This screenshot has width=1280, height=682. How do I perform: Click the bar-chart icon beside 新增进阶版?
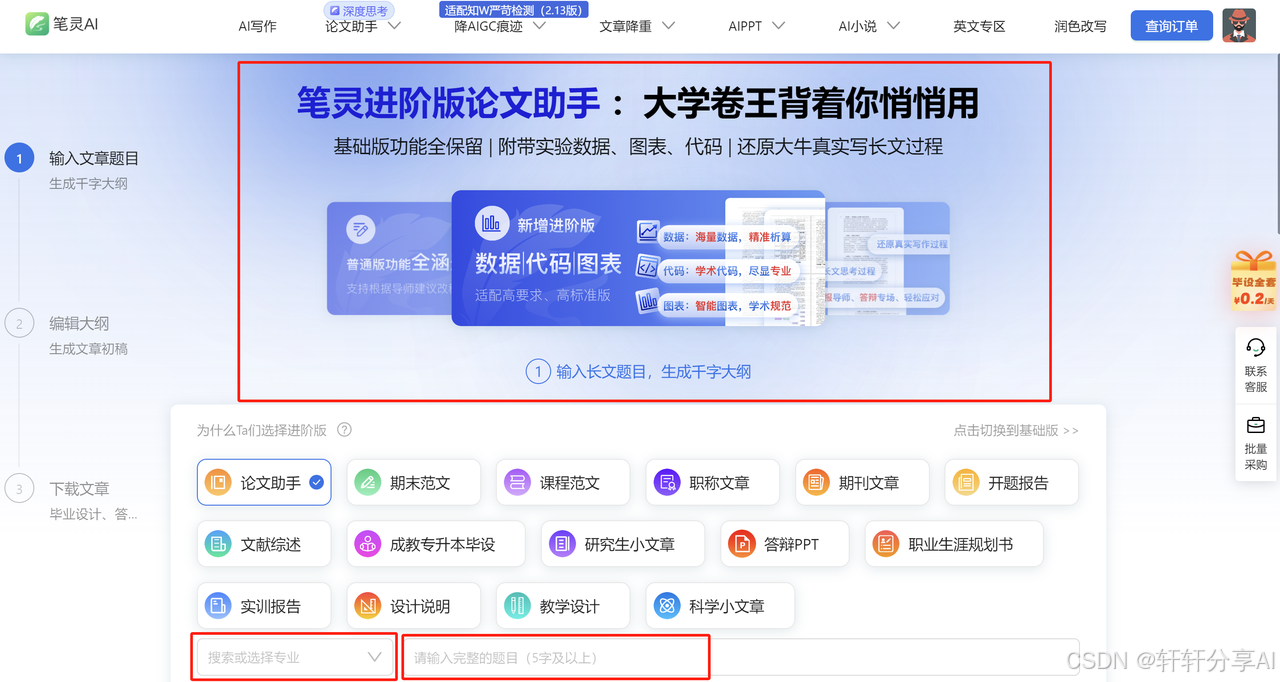point(491,224)
